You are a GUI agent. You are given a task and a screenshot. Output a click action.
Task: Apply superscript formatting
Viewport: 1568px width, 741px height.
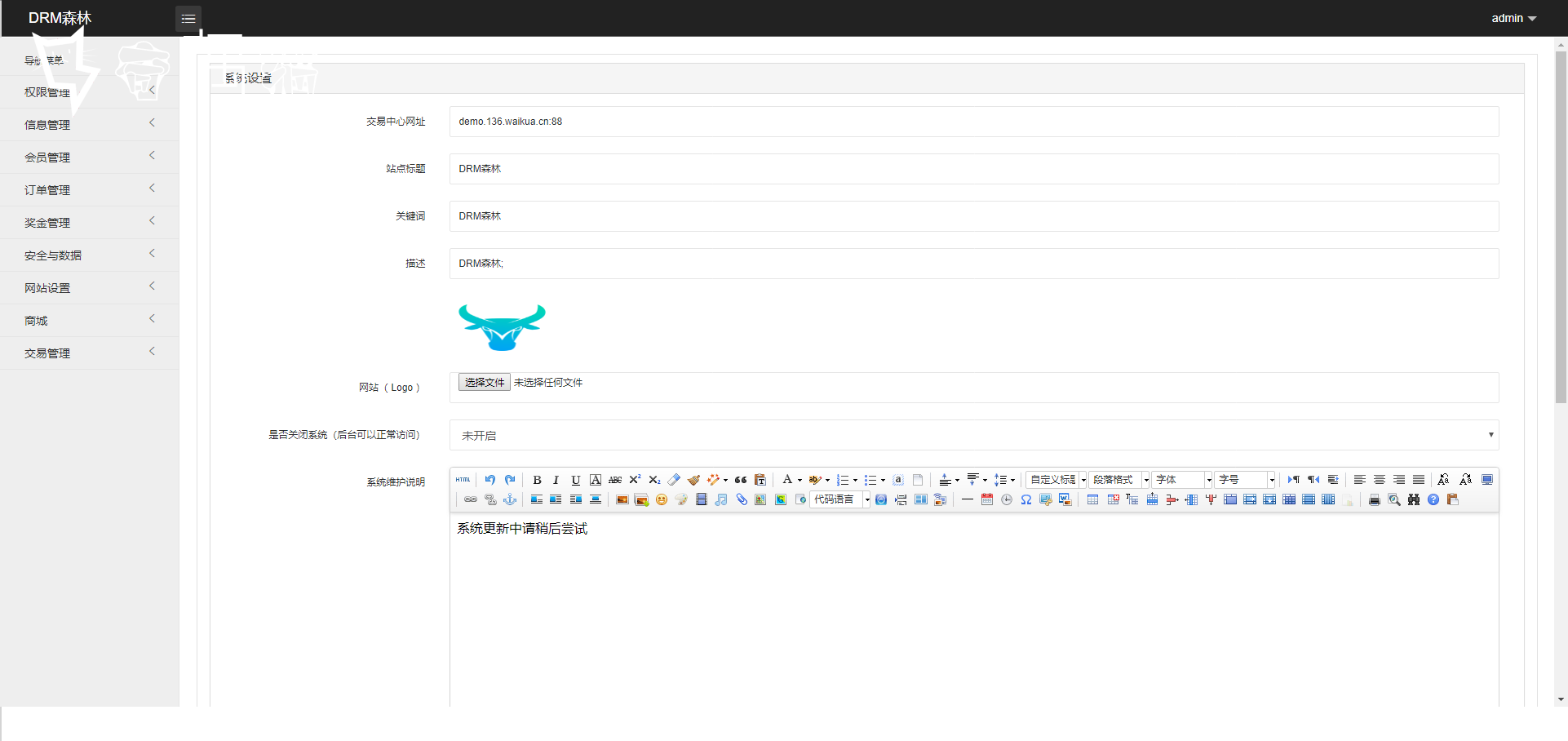point(635,480)
